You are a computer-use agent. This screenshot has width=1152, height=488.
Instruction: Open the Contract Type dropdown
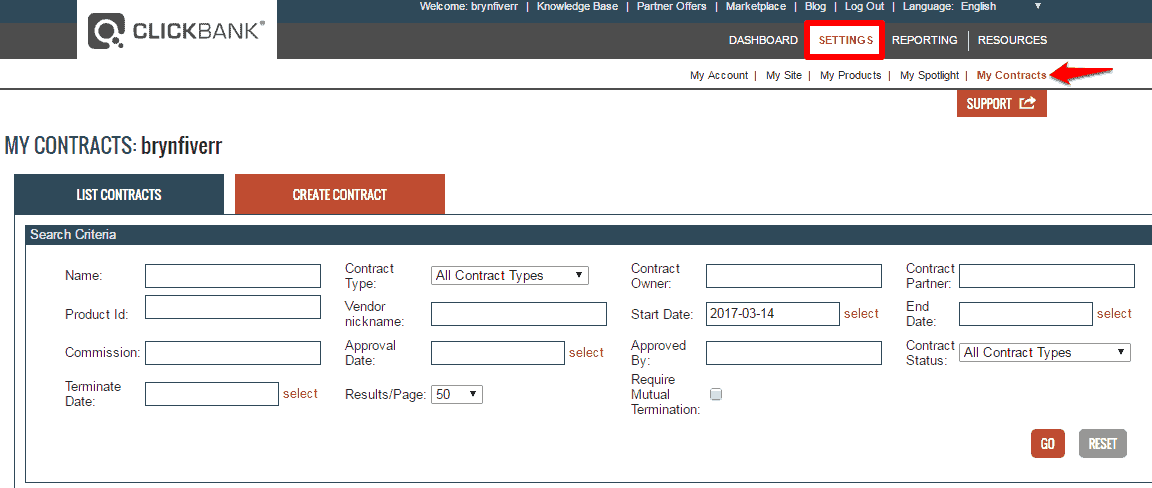(510, 276)
